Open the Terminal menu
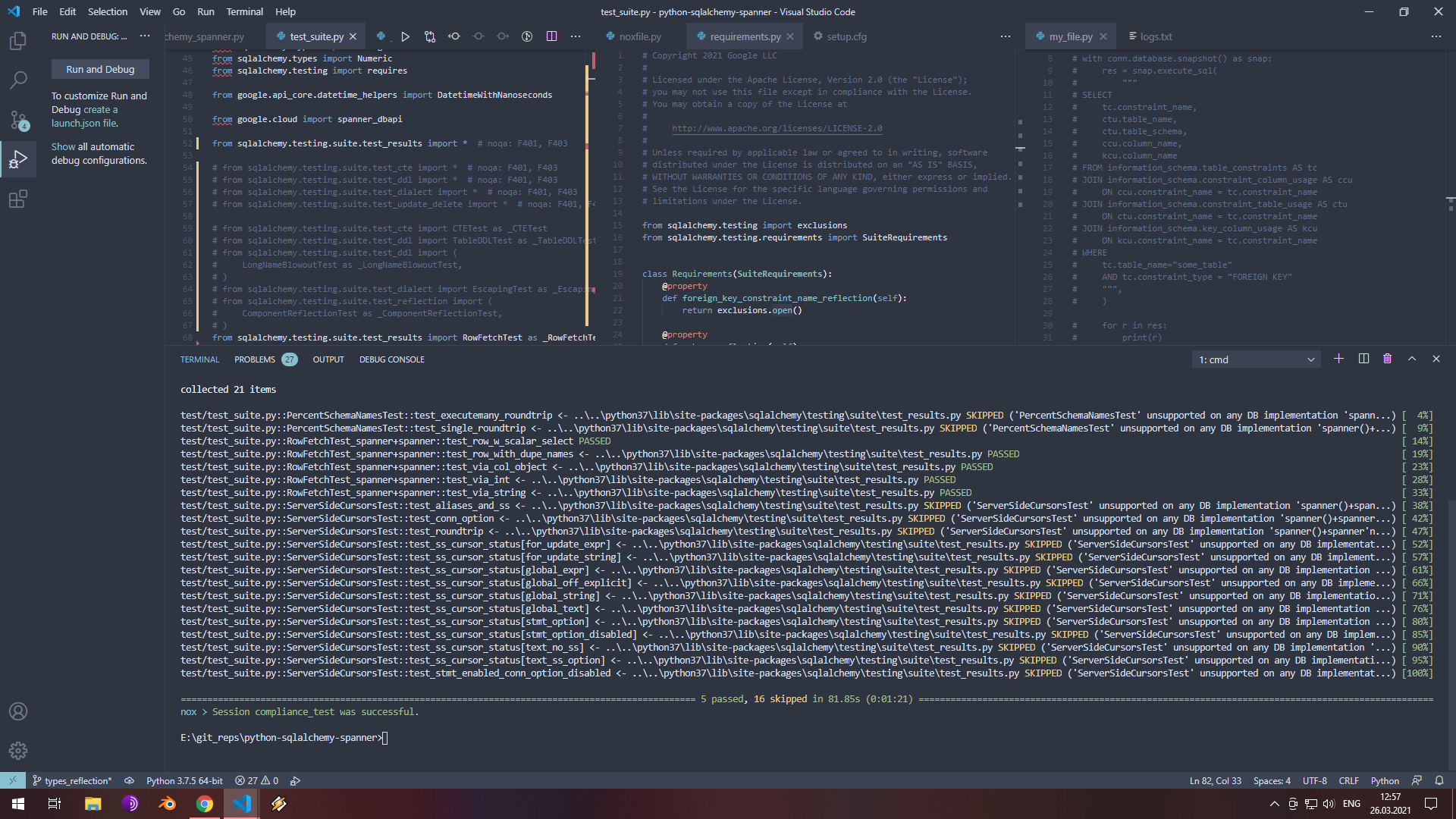The width and height of the screenshot is (1456, 819). [x=244, y=11]
